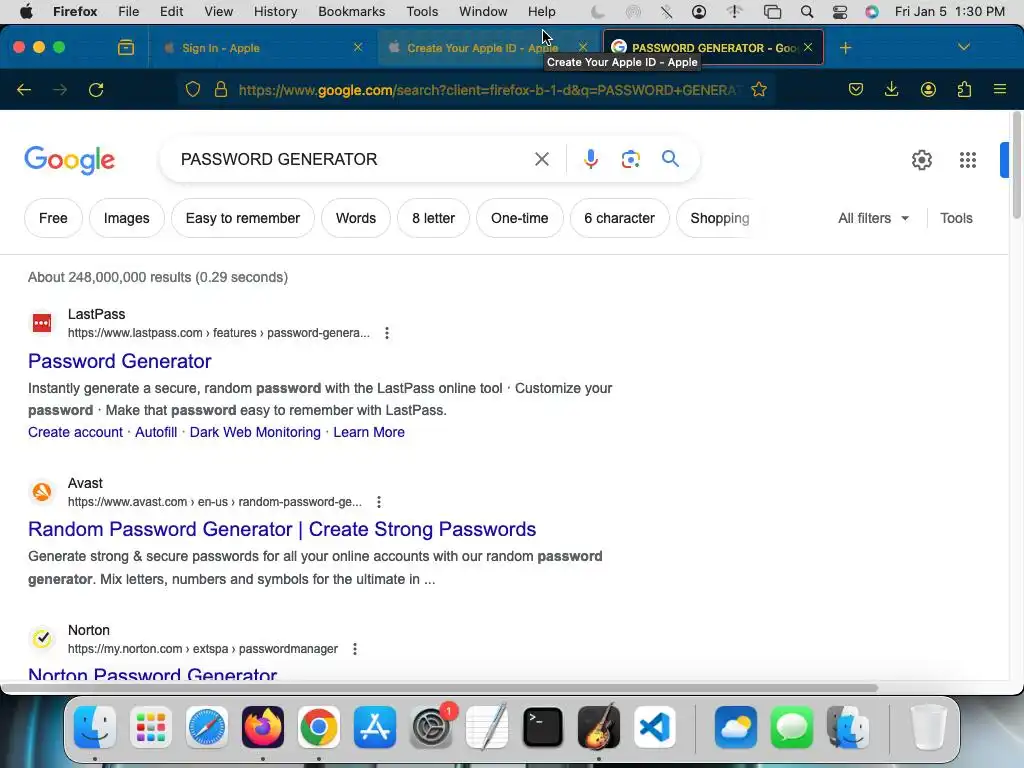This screenshot has width=1024, height=768.
Task: Filter results by Free chip
Action: point(53,218)
